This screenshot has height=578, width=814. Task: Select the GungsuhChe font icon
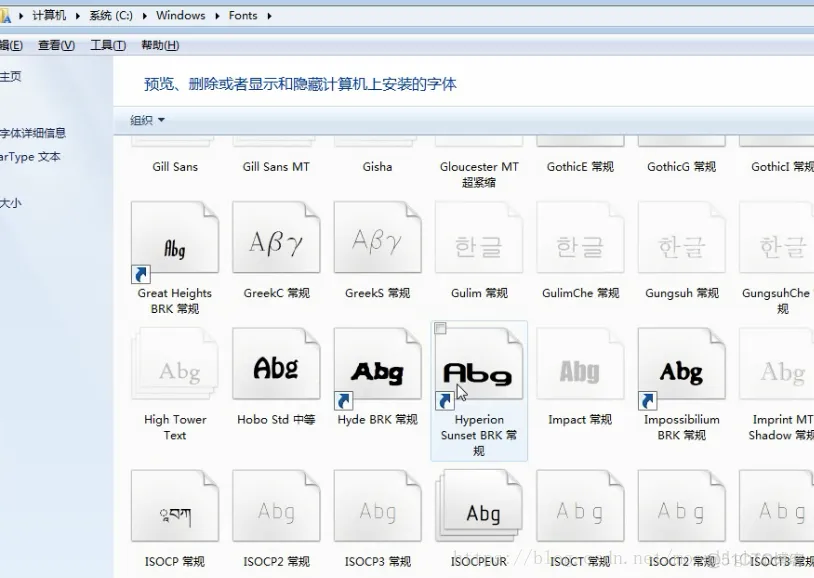pyautogui.click(x=777, y=237)
